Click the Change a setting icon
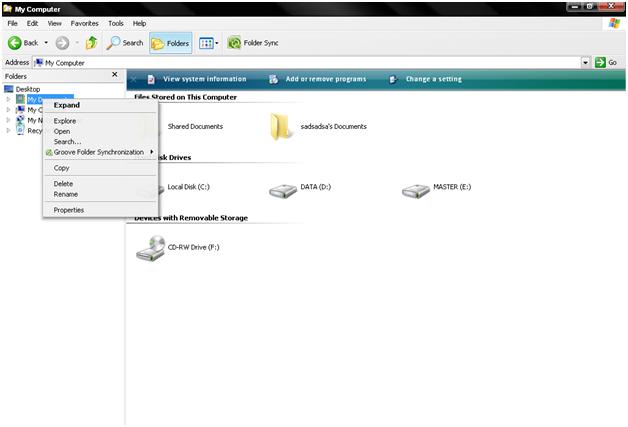 click(x=393, y=79)
